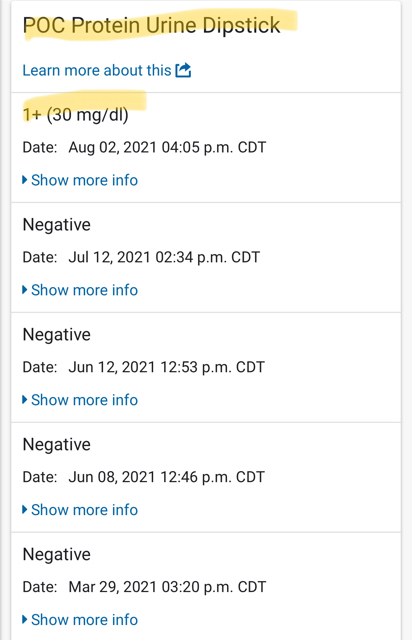Show more info text under Jul 12 Negative result

[x=85, y=290]
